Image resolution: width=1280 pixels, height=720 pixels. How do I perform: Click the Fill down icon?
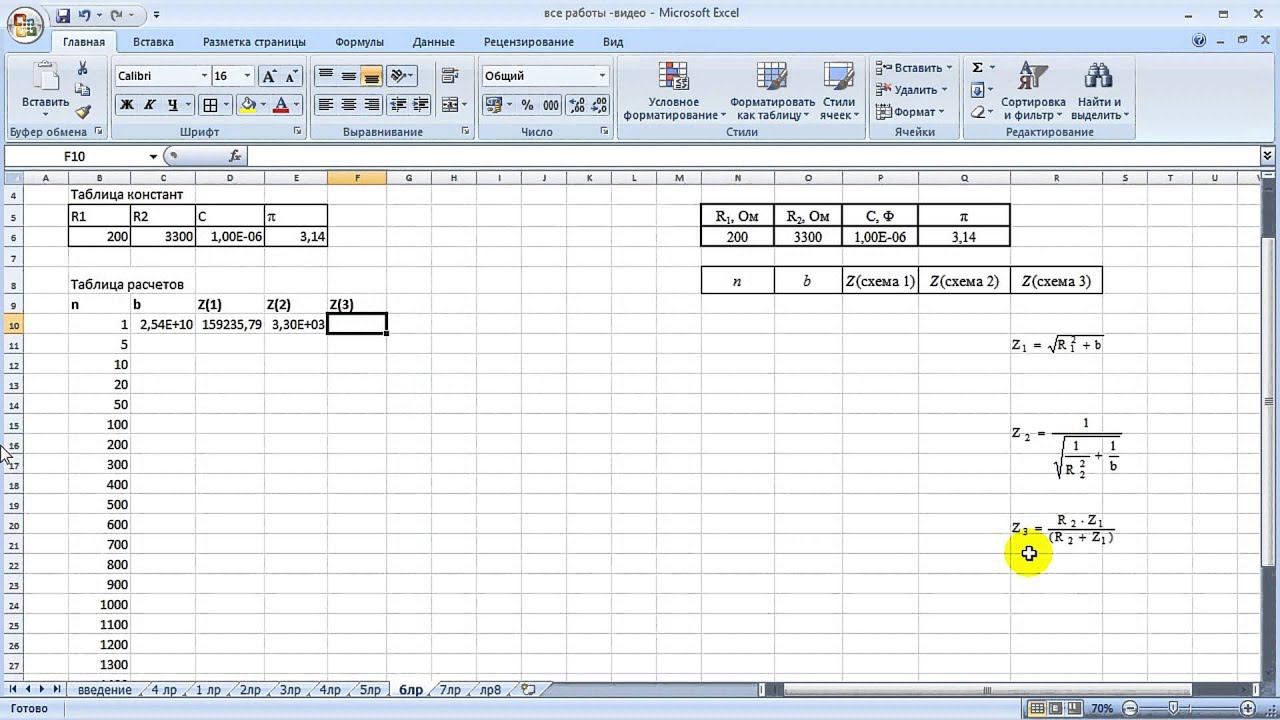[977, 90]
